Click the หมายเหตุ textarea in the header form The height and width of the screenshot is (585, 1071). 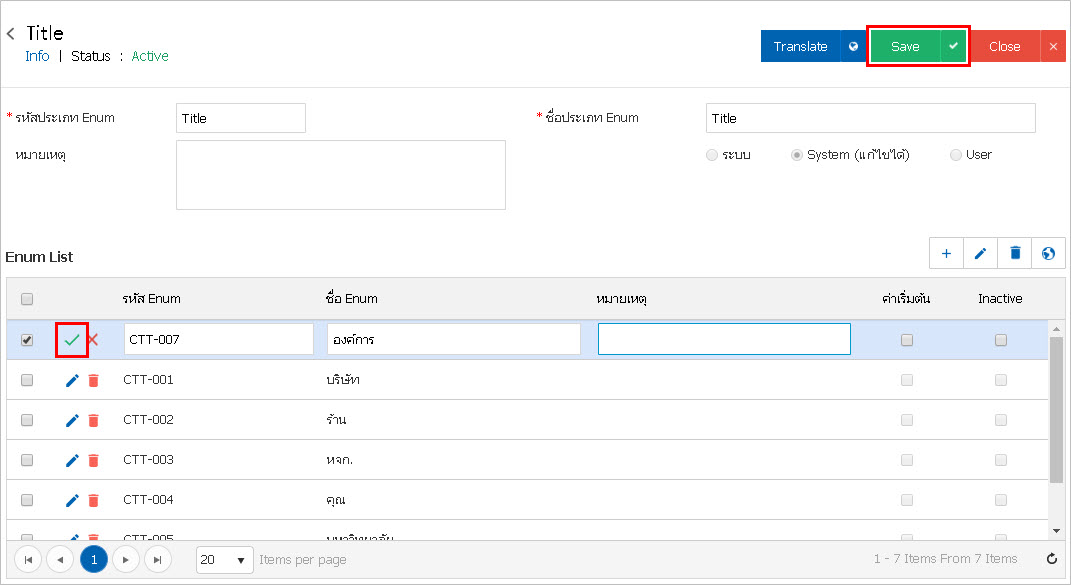pyautogui.click(x=341, y=175)
